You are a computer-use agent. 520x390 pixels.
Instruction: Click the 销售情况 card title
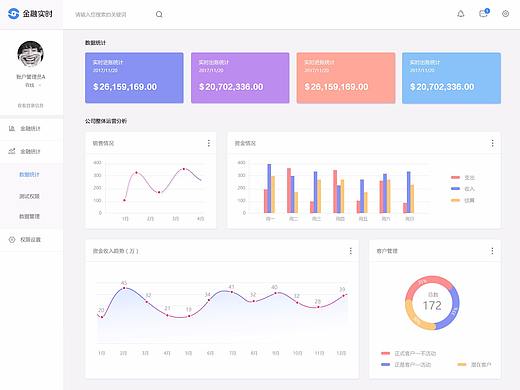point(103,143)
